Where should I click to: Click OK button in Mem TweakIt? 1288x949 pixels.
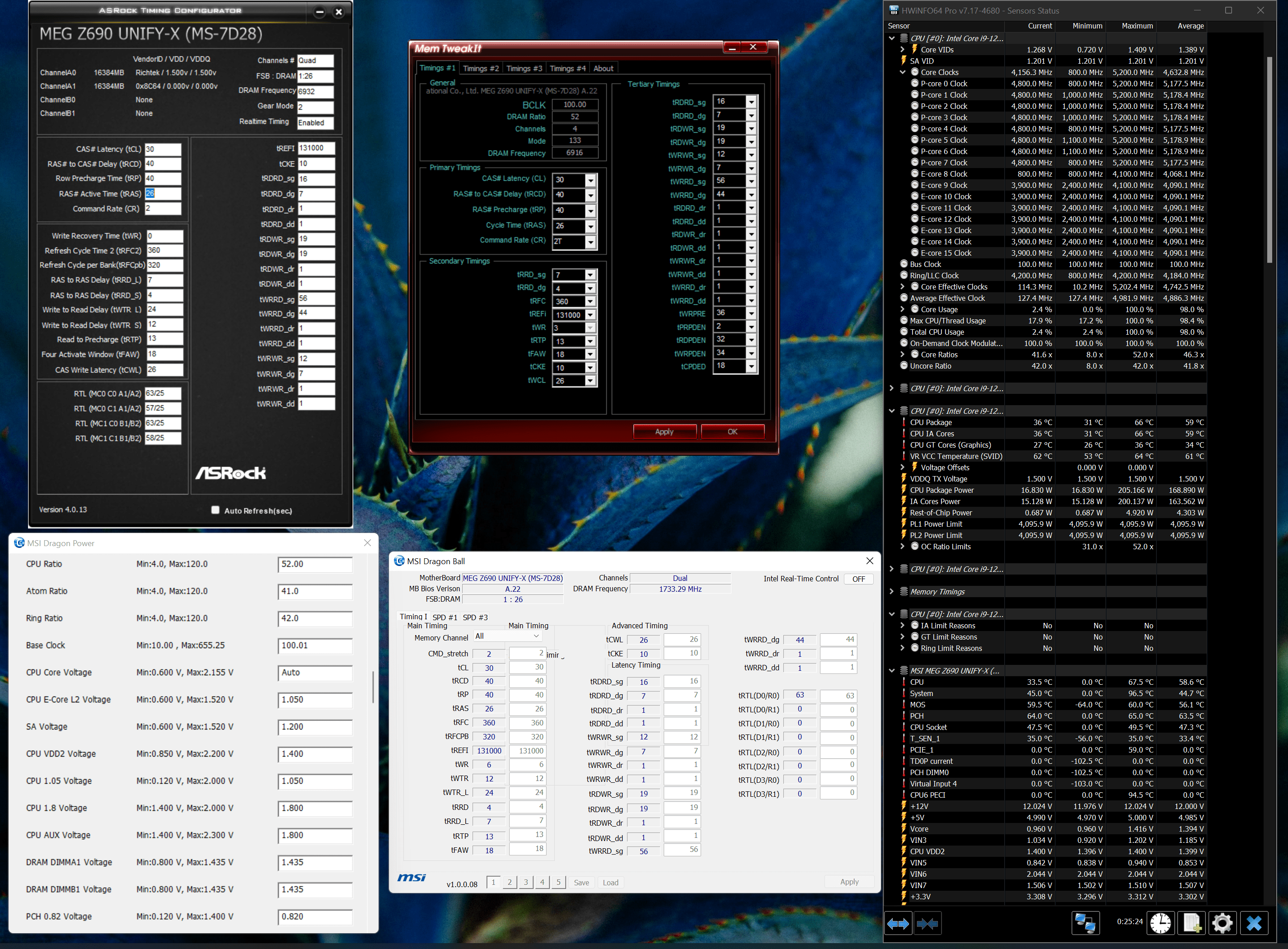tap(732, 431)
